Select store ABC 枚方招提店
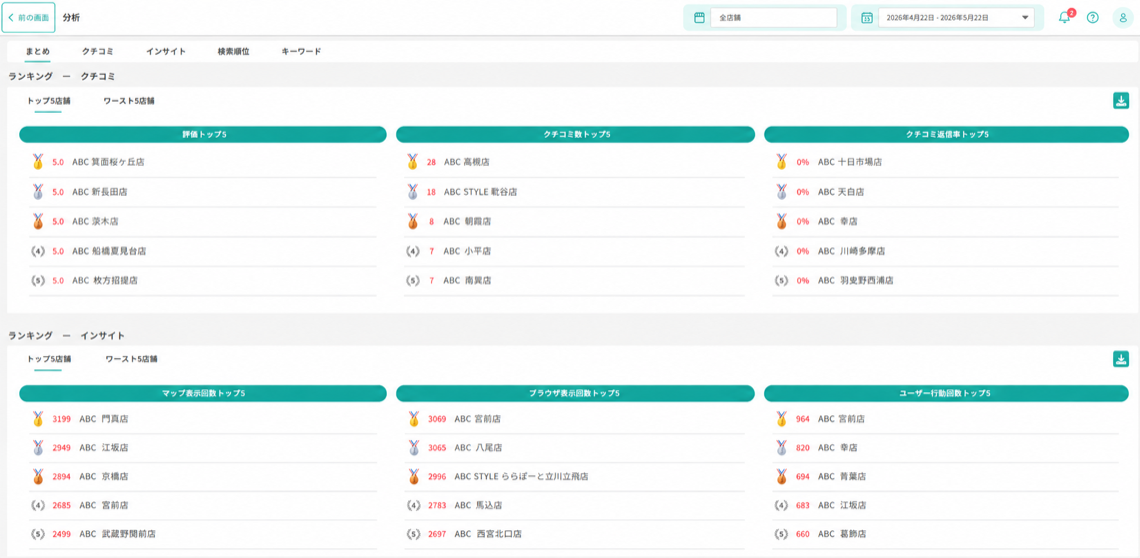Image resolution: width=1140 pixels, height=558 pixels. point(105,280)
